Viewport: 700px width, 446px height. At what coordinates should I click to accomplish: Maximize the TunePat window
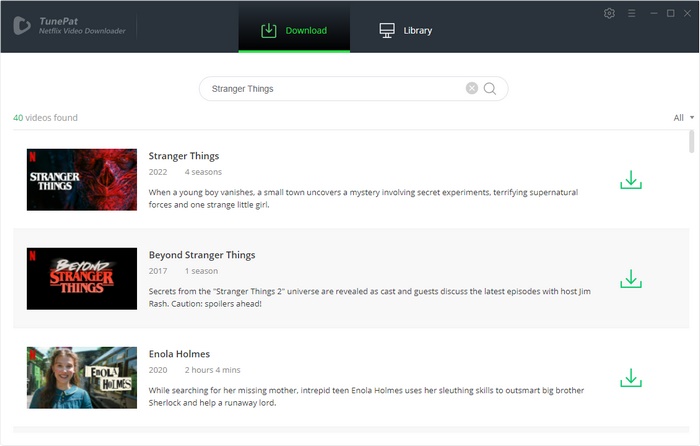pyautogui.click(x=671, y=13)
